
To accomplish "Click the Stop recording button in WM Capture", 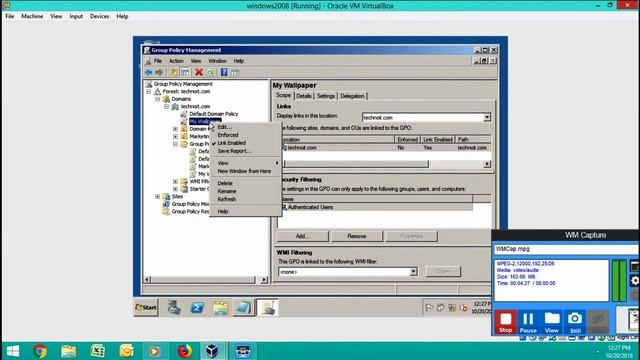I will 505,322.
